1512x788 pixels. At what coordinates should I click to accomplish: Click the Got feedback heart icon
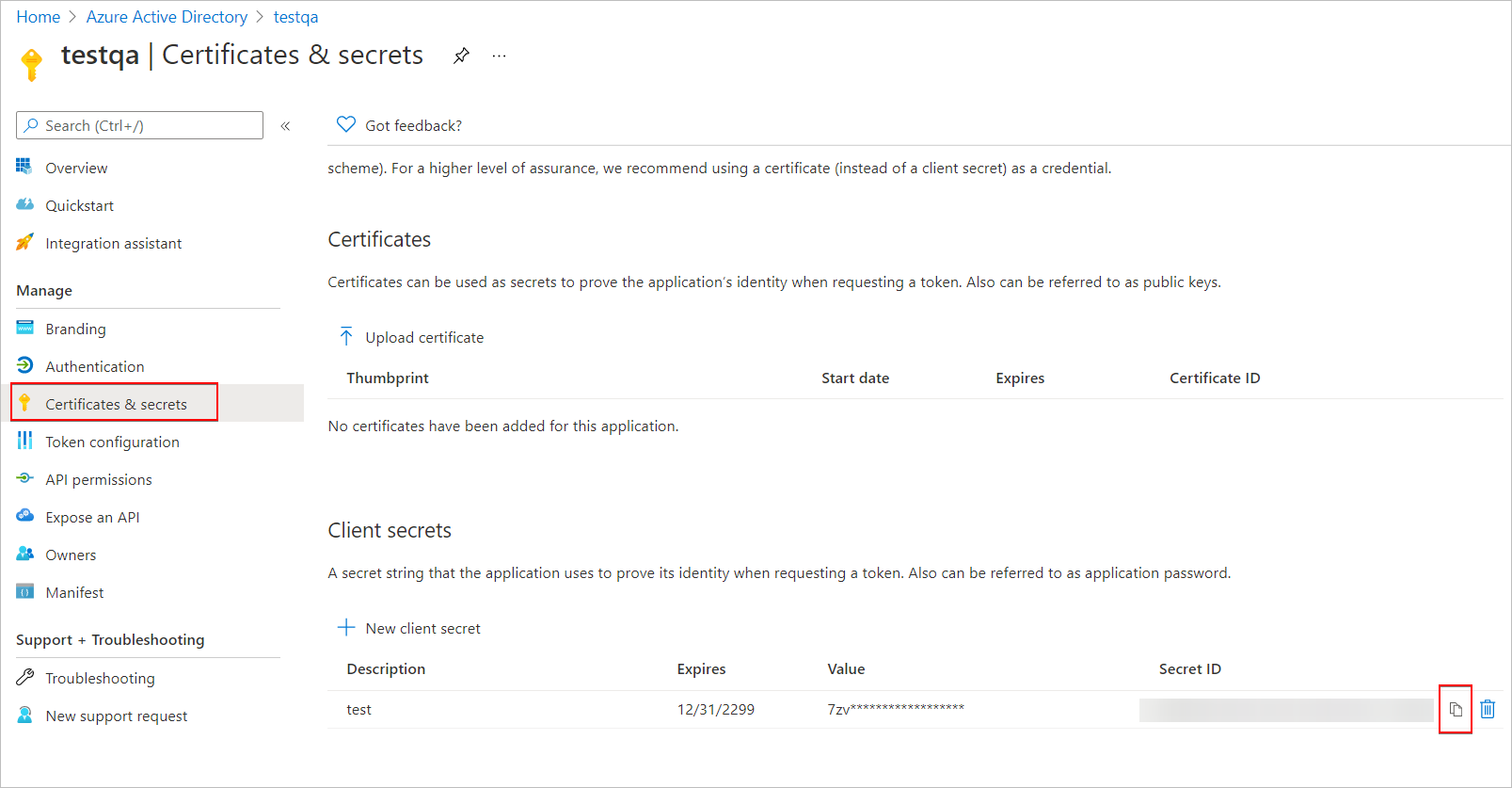[346, 124]
